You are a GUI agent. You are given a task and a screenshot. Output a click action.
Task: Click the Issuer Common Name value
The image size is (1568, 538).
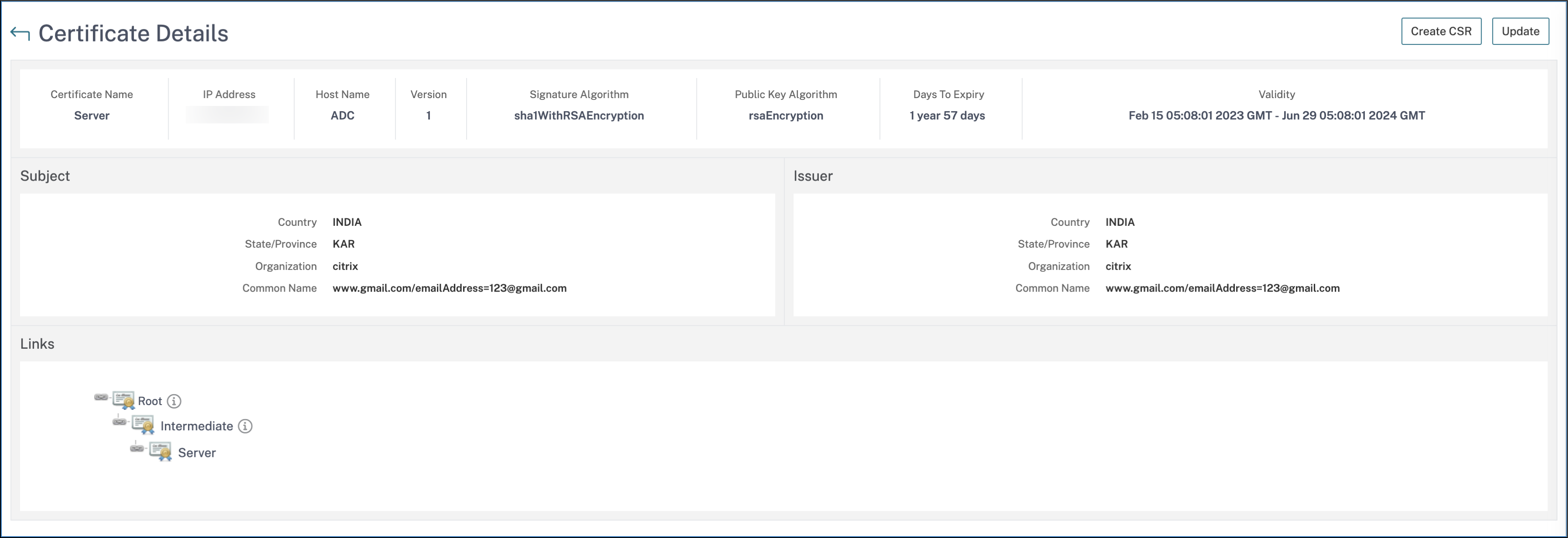[1222, 288]
